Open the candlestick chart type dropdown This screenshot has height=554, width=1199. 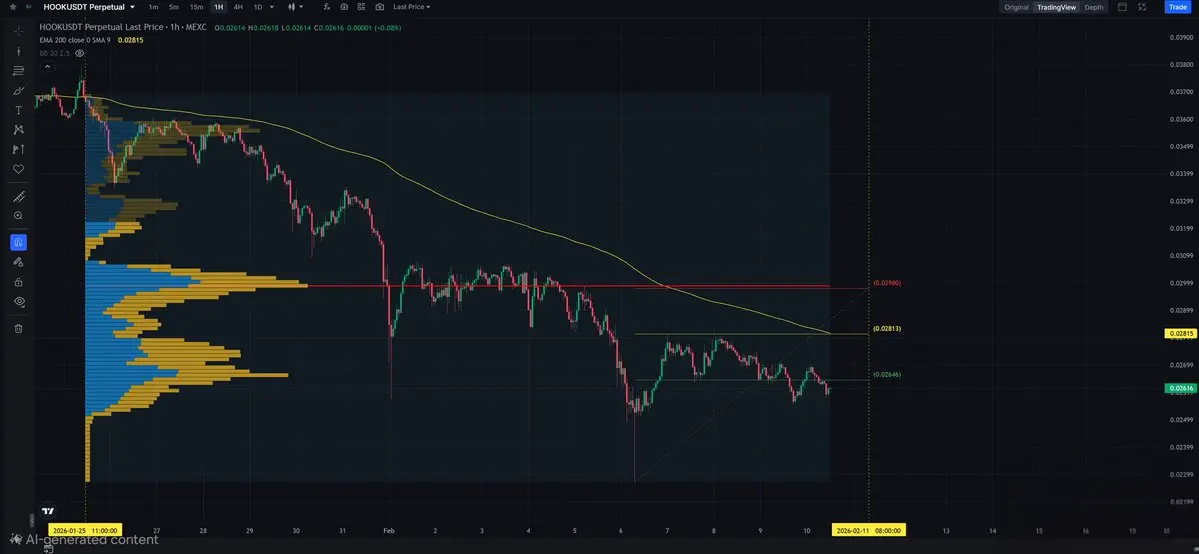(x=295, y=7)
